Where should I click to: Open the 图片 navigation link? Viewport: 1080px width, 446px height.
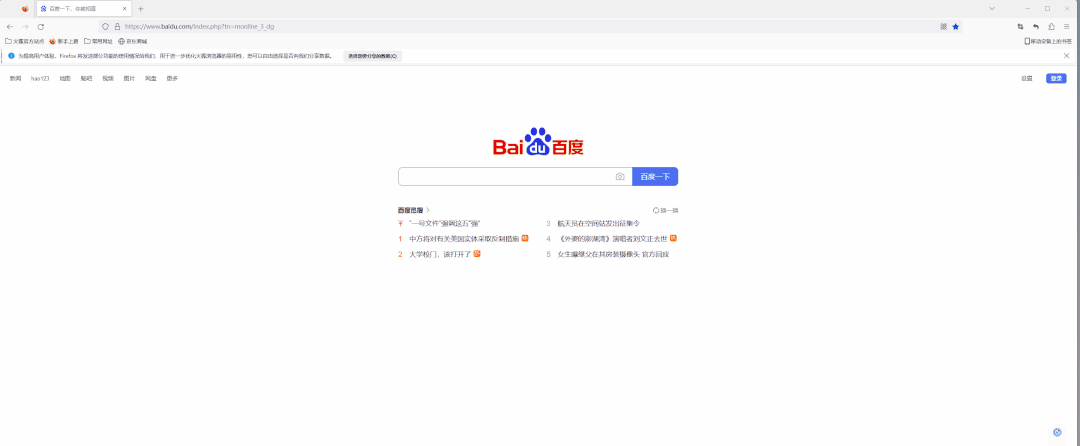click(129, 78)
